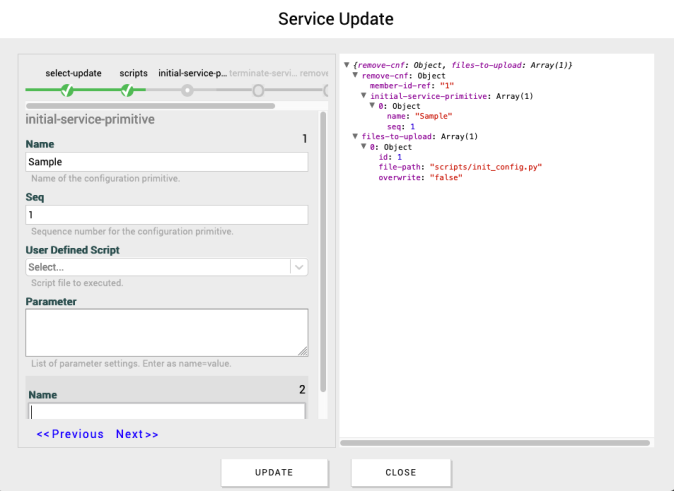Go to the Next wizard step
The image size is (674, 491).
[137, 434]
